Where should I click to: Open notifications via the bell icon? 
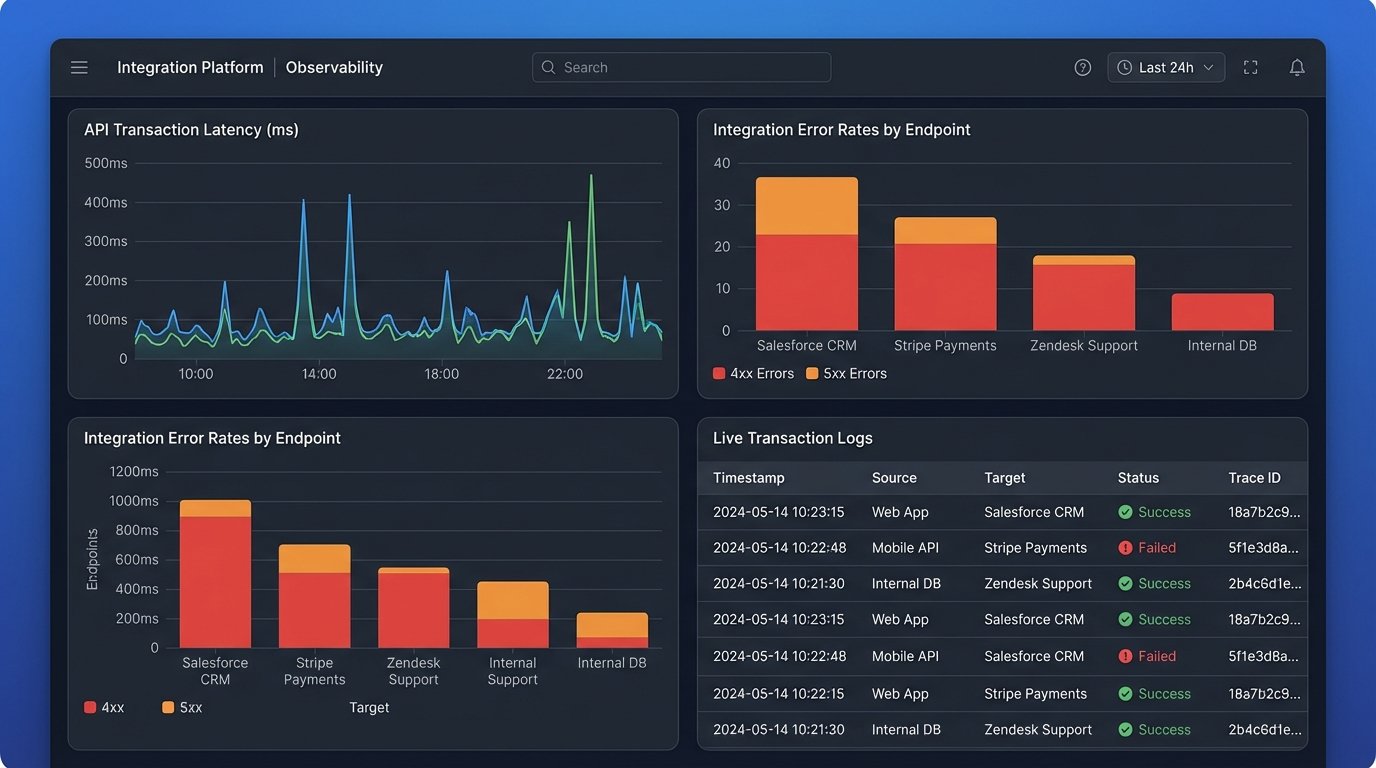tap(1297, 67)
